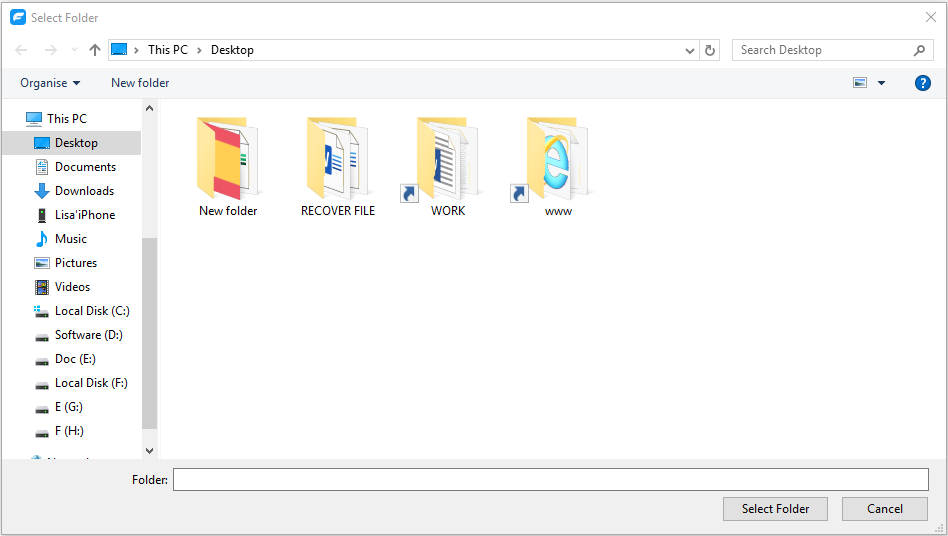The image size is (948, 536).
Task: Click the search magnifier icon
Action: point(919,50)
